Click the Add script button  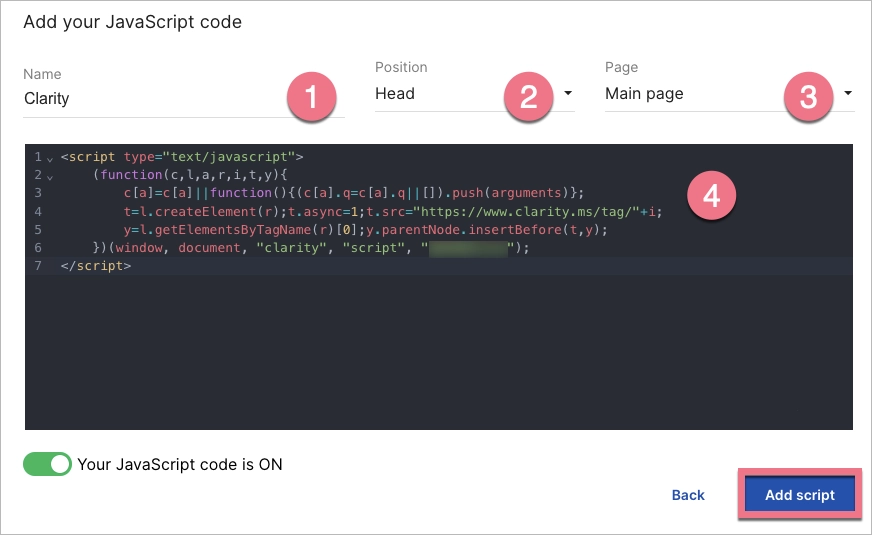(800, 495)
